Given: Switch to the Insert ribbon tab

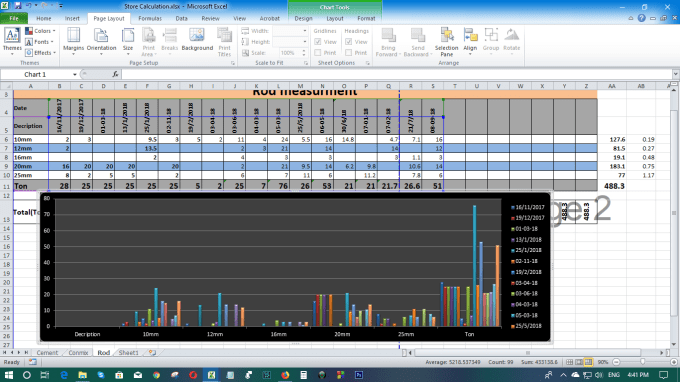Looking at the screenshot, I should click(72, 19).
